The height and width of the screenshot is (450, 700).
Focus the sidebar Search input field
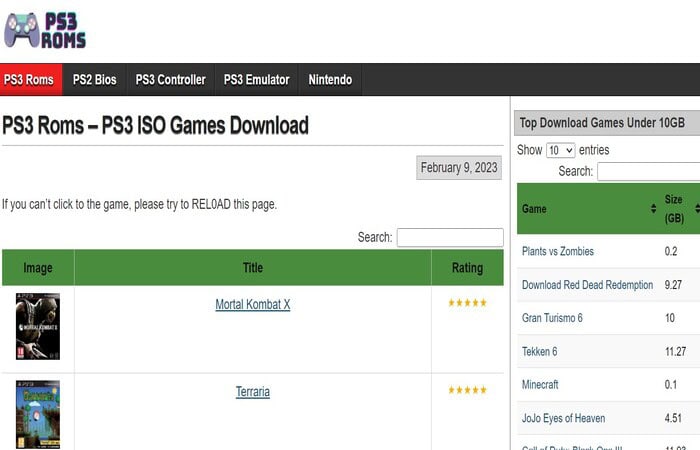pos(649,171)
